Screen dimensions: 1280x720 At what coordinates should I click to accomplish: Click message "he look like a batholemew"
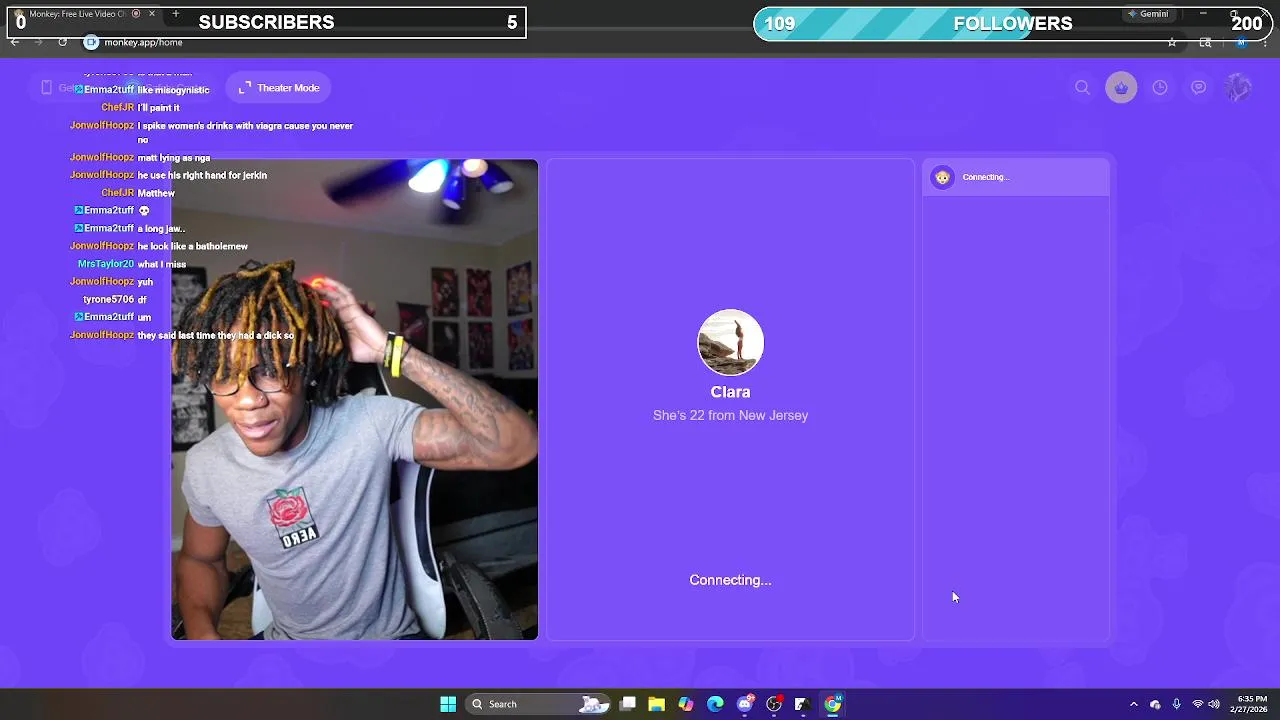193,246
